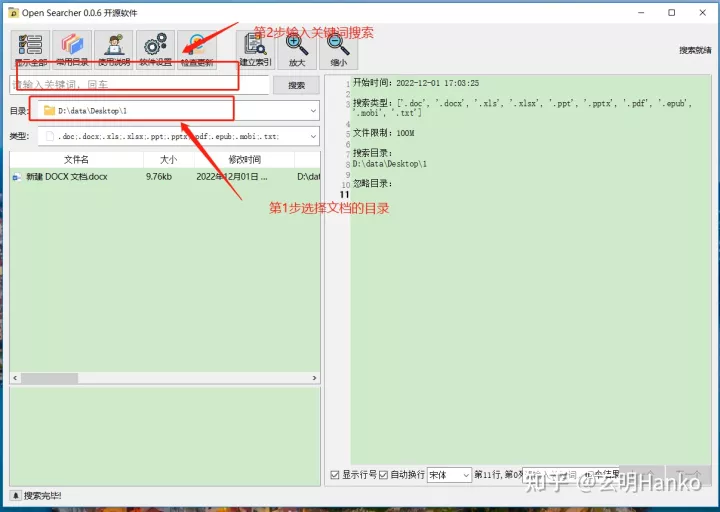Click the 忽略目录 line in log pane
The image size is (720, 512).
coord(372,184)
